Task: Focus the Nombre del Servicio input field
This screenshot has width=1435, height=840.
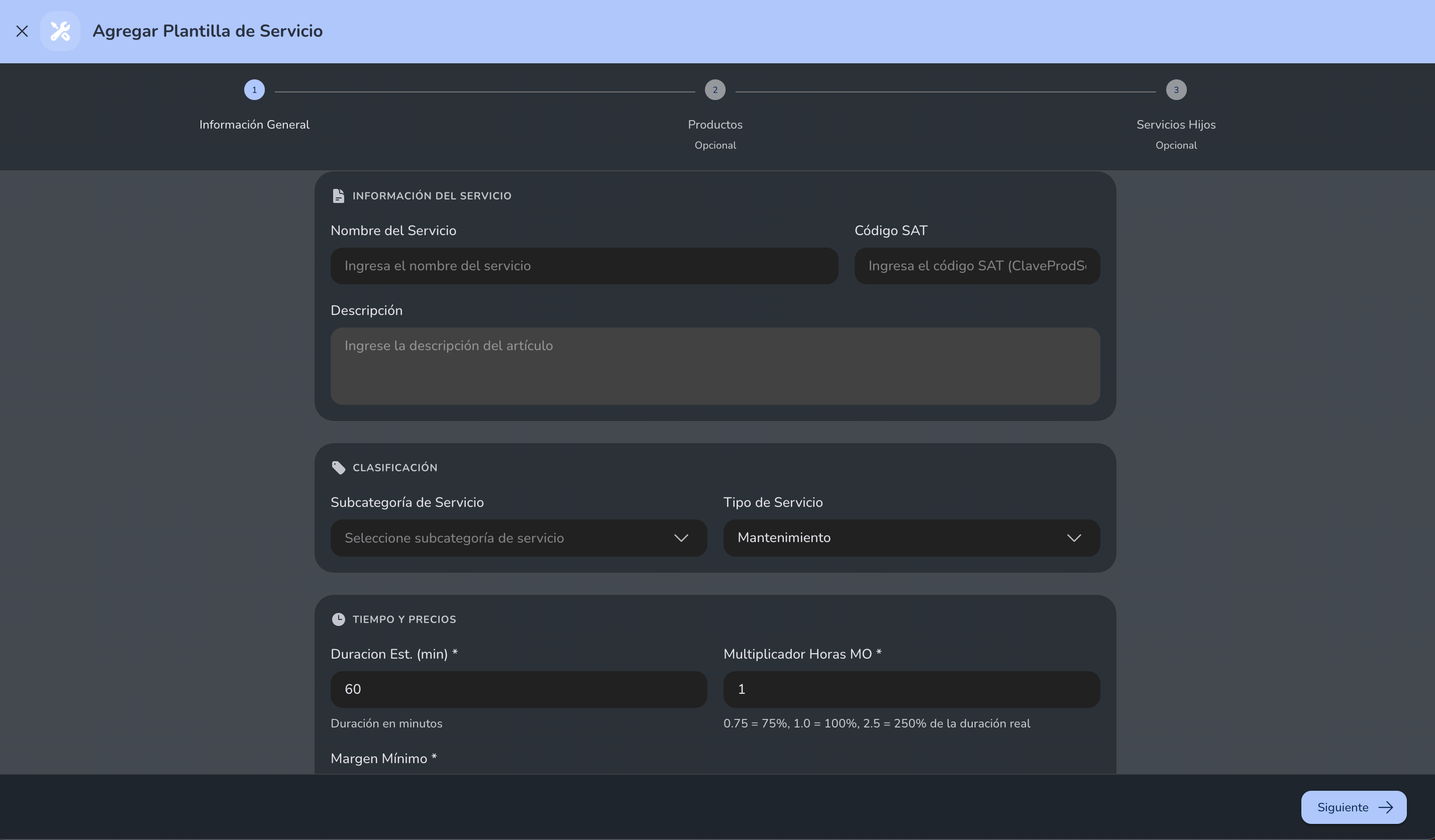Action: click(x=584, y=266)
